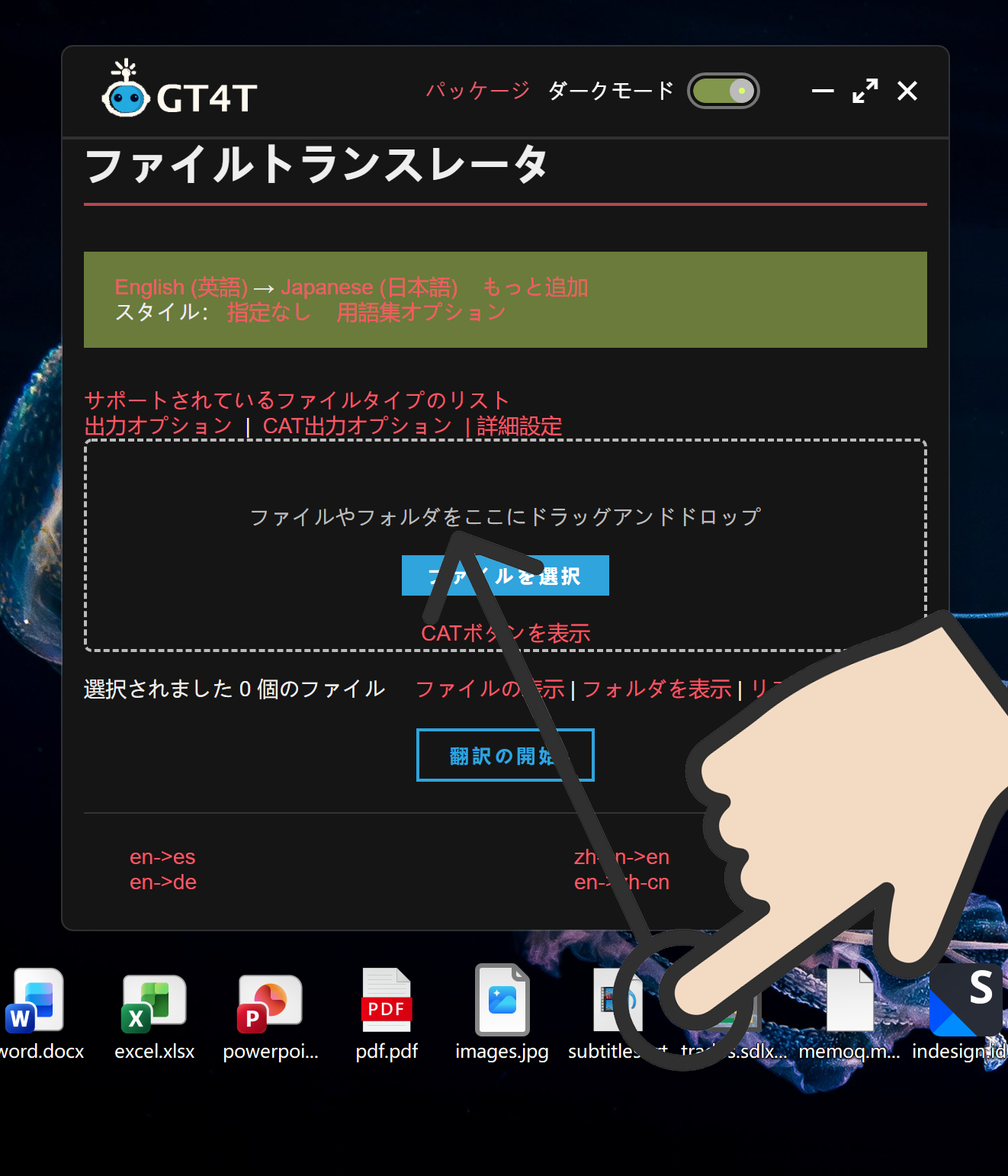Click the ファイルを選択 button
Viewport: 1008px width, 1176px height.
click(506, 576)
